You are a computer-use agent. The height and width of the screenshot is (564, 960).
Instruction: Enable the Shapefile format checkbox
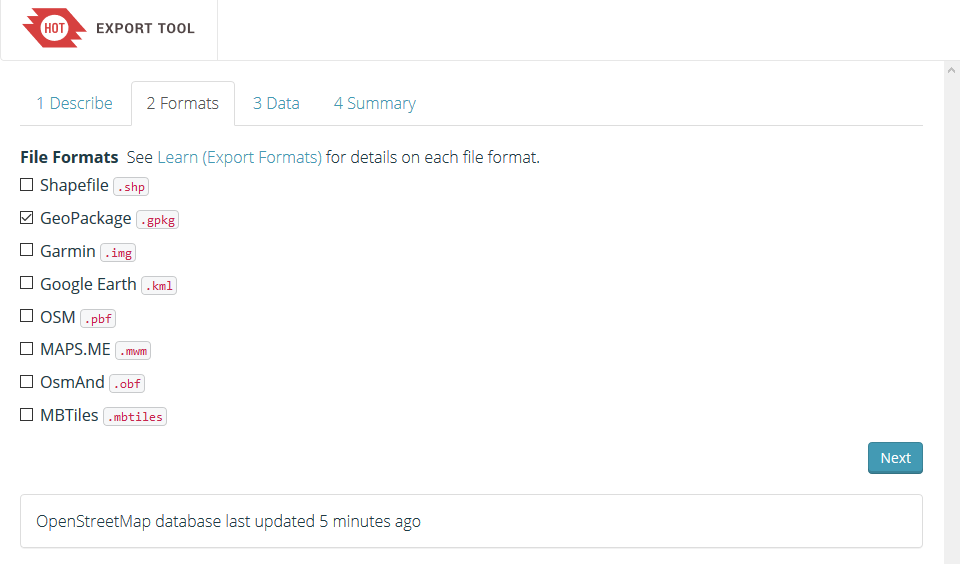[27, 185]
